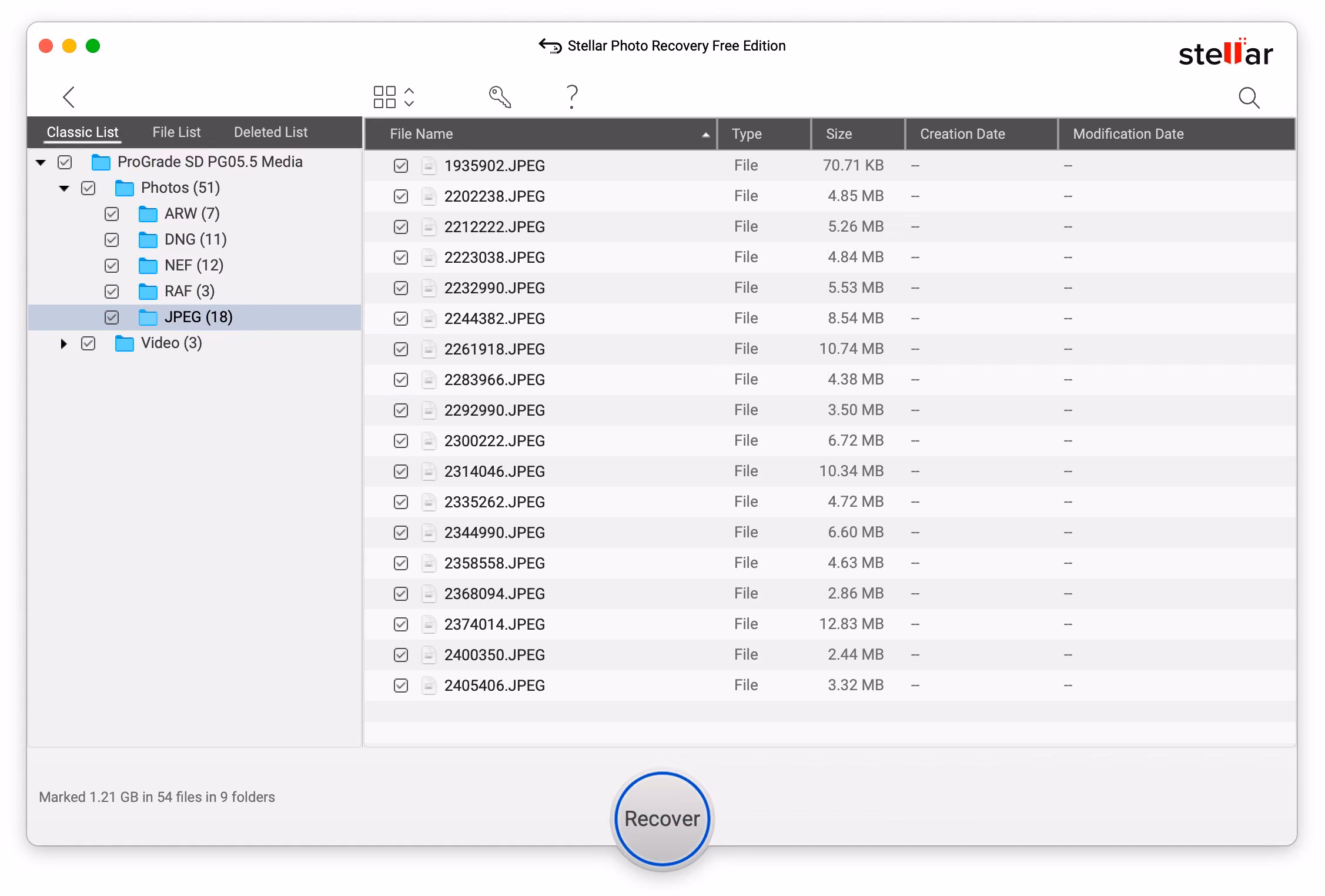Click file icon of 2223038.JPEG

(x=429, y=258)
